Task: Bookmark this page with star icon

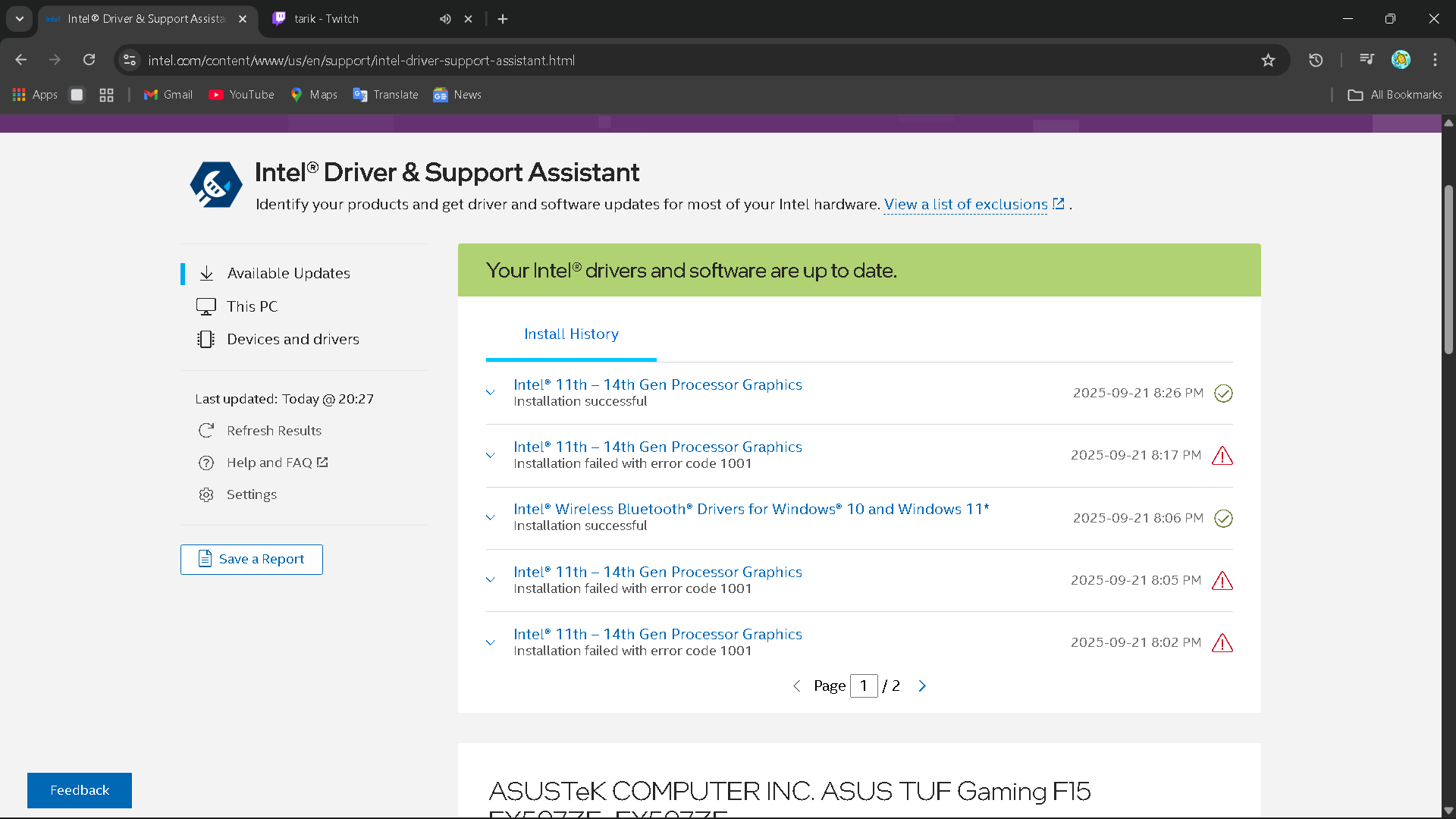Action: [x=1268, y=60]
